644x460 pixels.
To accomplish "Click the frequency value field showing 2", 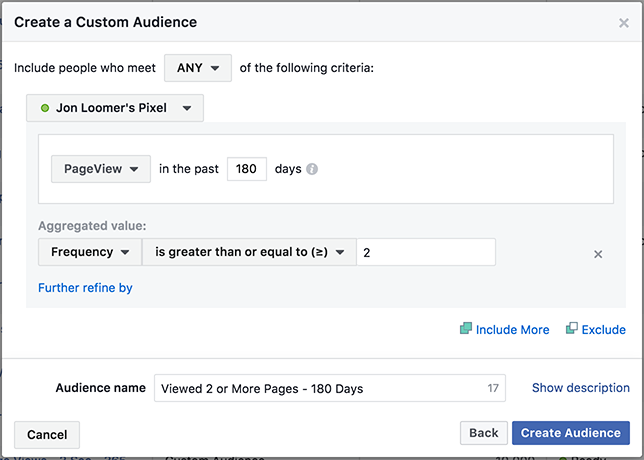I will [426, 252].
